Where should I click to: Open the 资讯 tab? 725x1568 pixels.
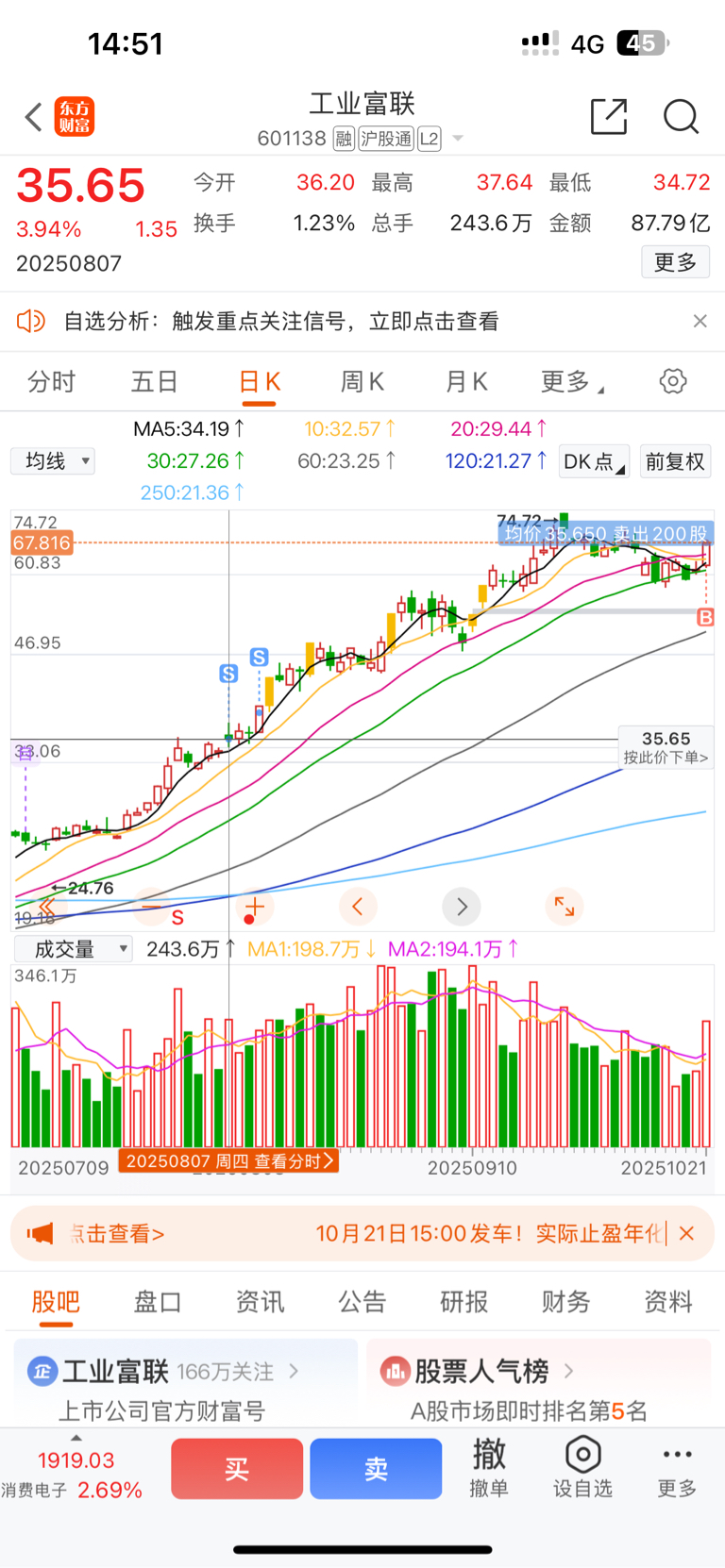(260, 1302)
